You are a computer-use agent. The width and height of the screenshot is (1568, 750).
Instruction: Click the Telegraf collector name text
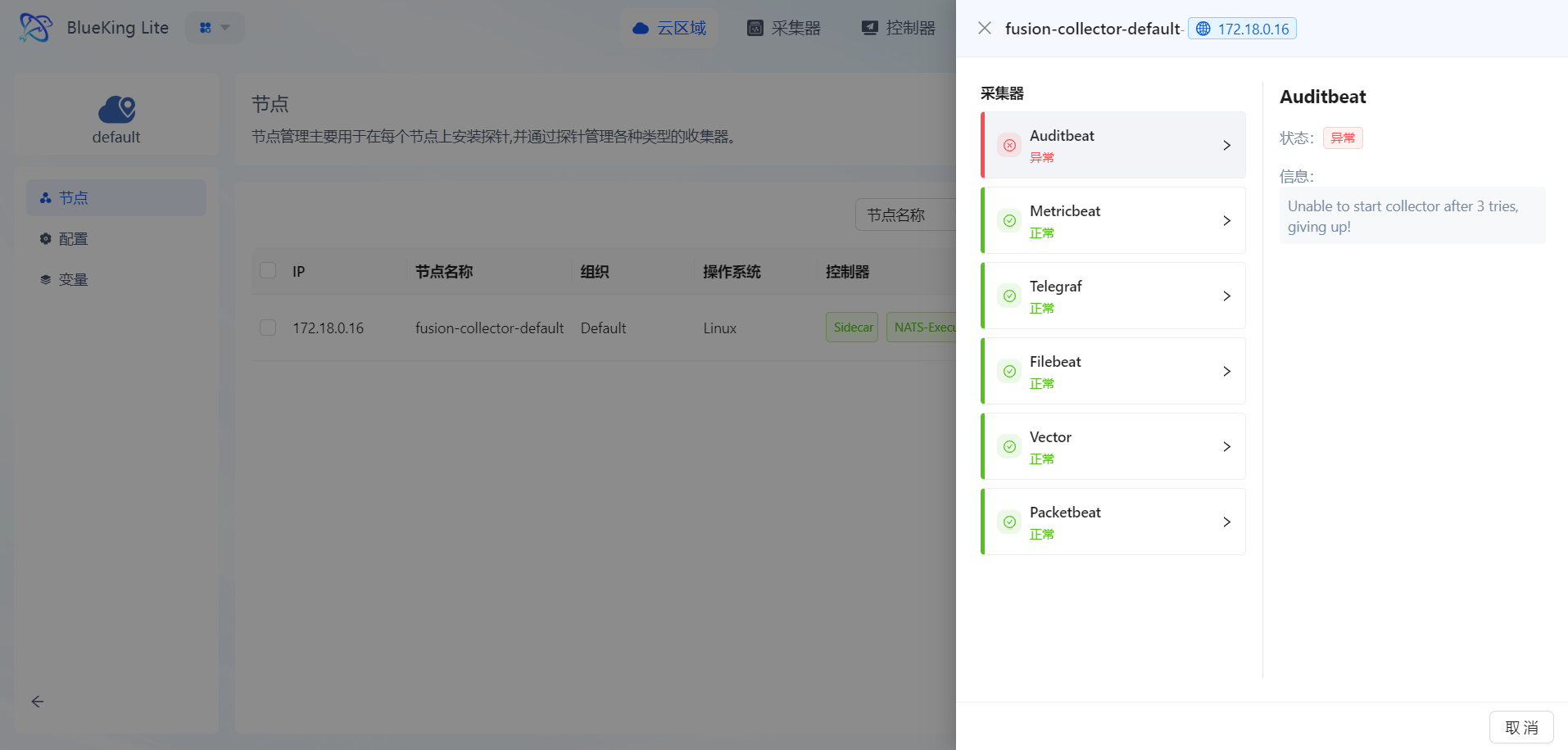tap(1055, 287)
